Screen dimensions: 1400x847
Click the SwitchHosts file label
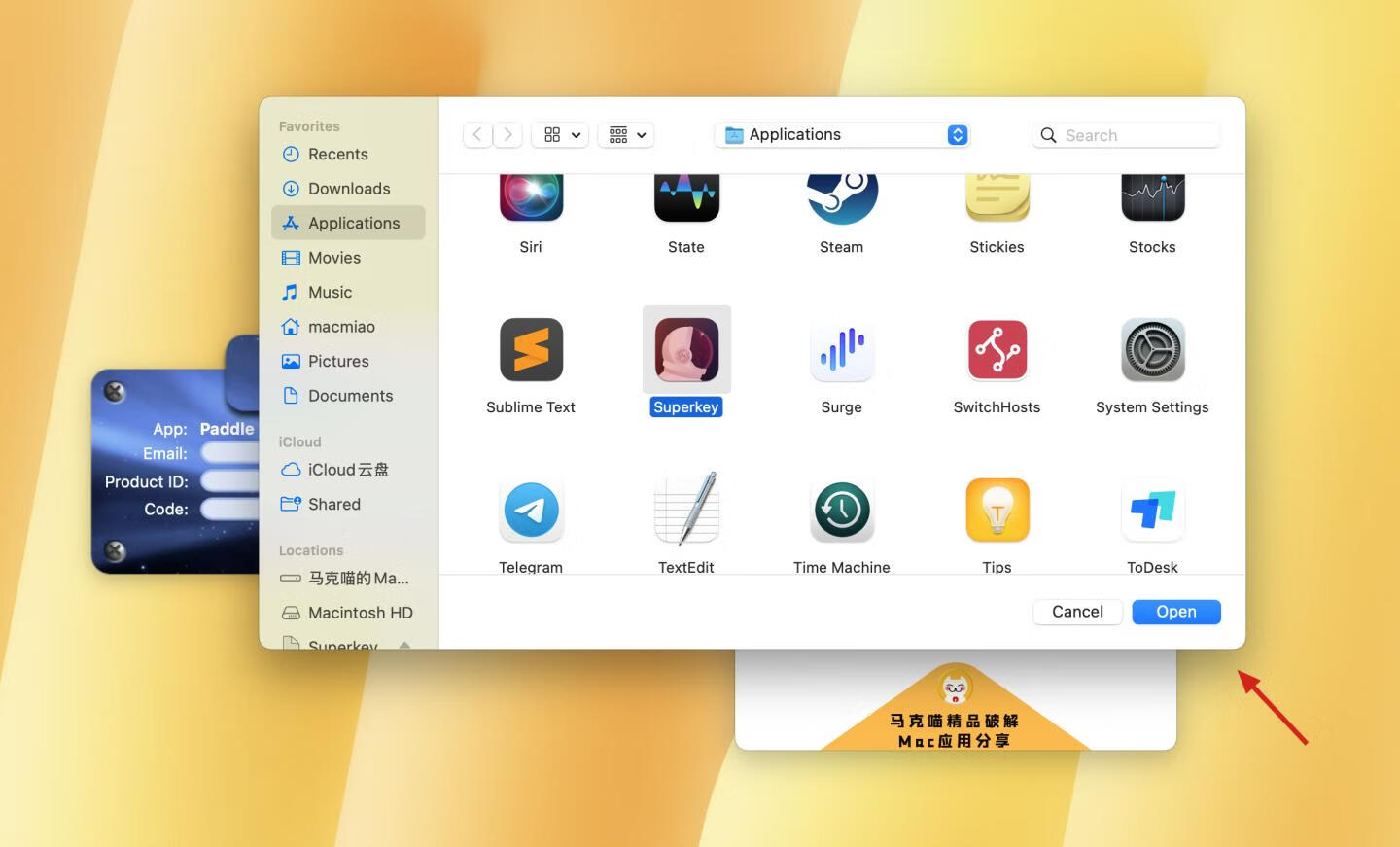pyautogui.click(x=997, y=407)
